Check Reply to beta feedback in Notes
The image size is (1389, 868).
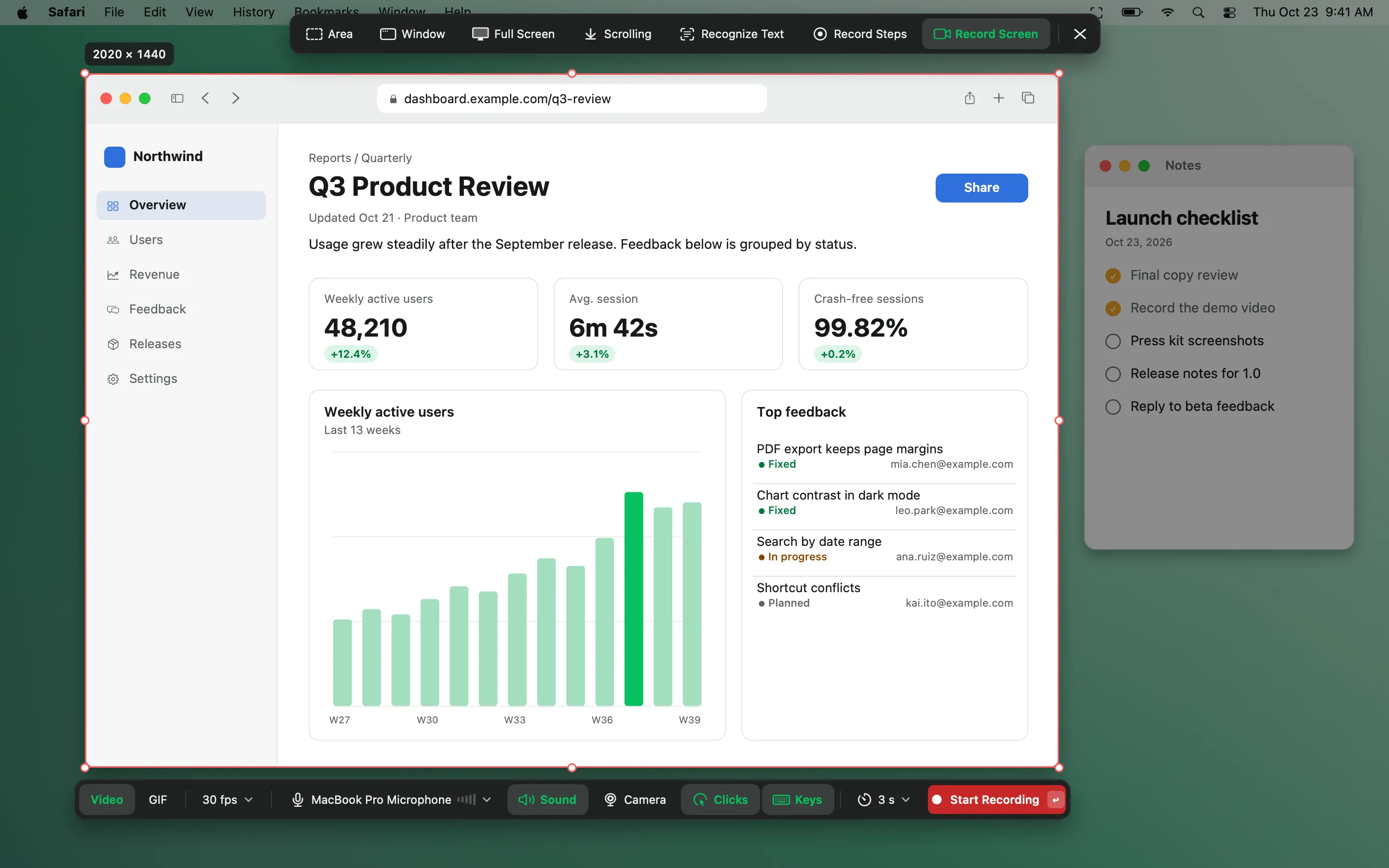[x=1113, y=407]
